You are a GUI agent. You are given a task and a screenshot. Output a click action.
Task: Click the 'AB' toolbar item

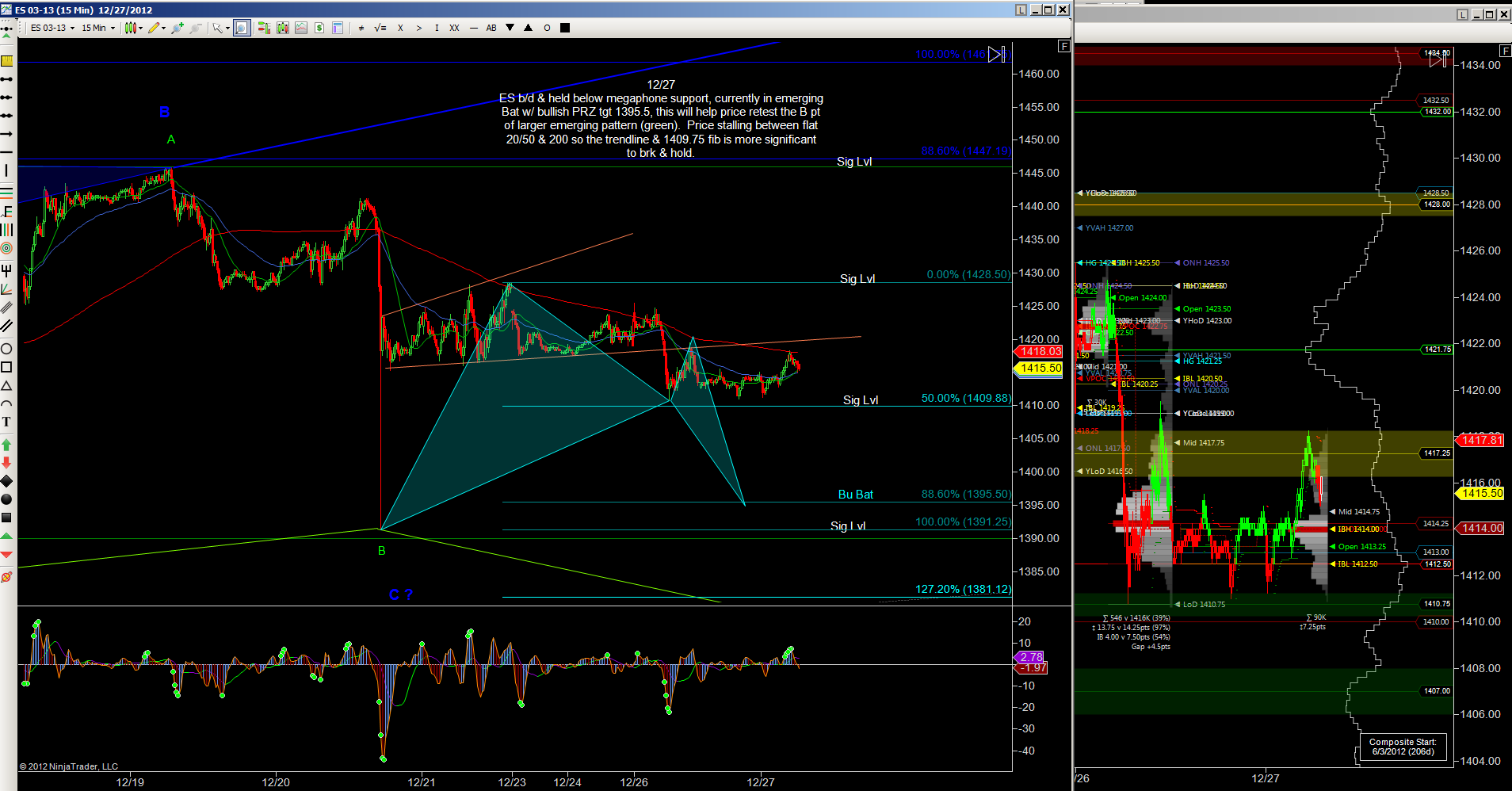(491, 28)
